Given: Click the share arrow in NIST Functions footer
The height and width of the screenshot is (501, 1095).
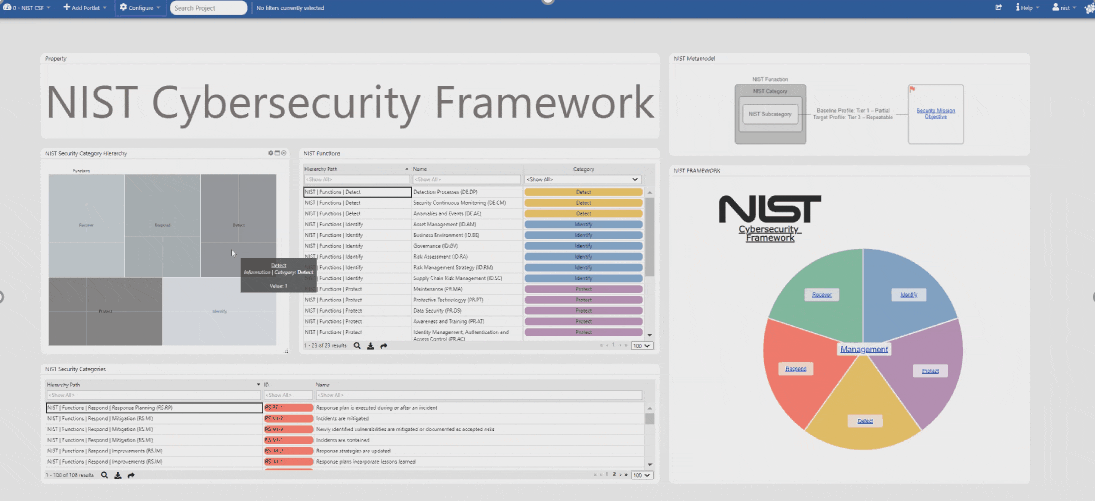Looking at the screenshot, I should tap(384, 346).
